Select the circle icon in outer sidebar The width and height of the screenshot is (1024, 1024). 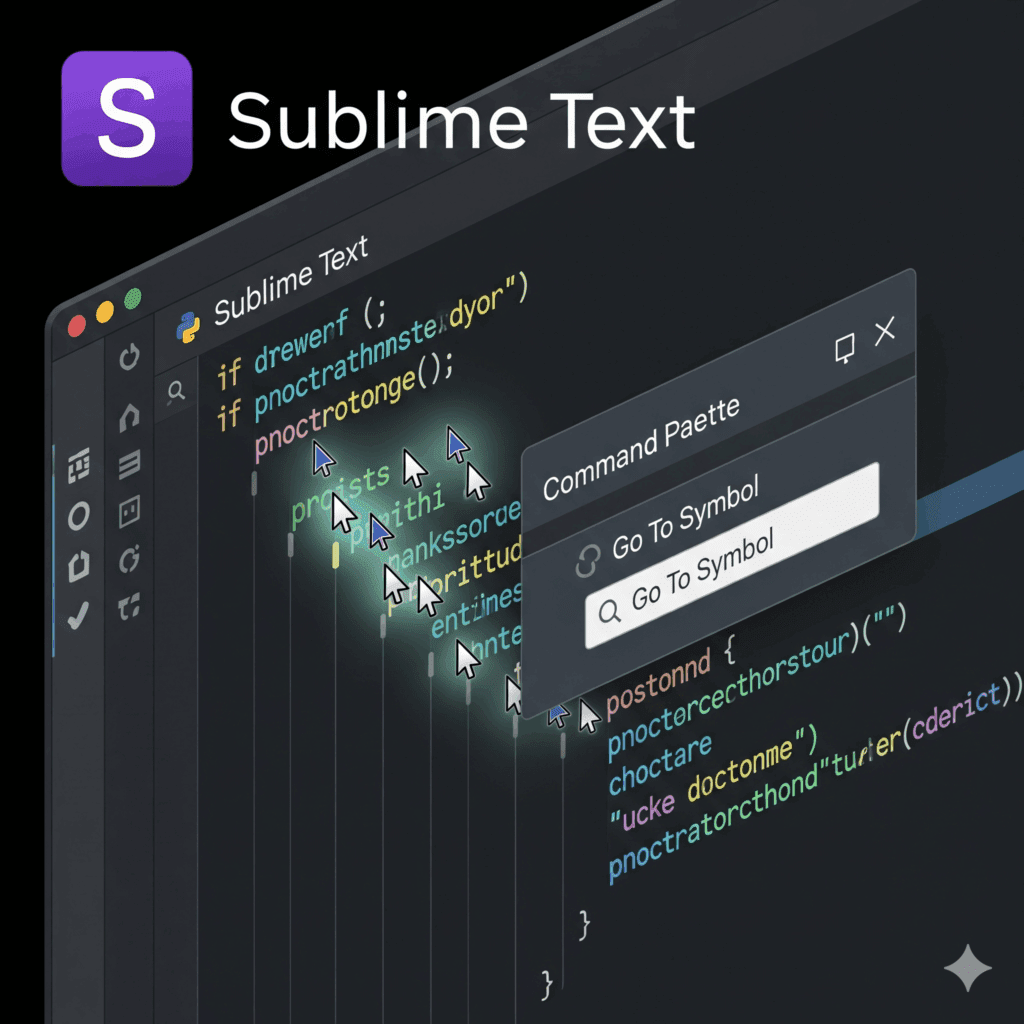pos(78,517)
